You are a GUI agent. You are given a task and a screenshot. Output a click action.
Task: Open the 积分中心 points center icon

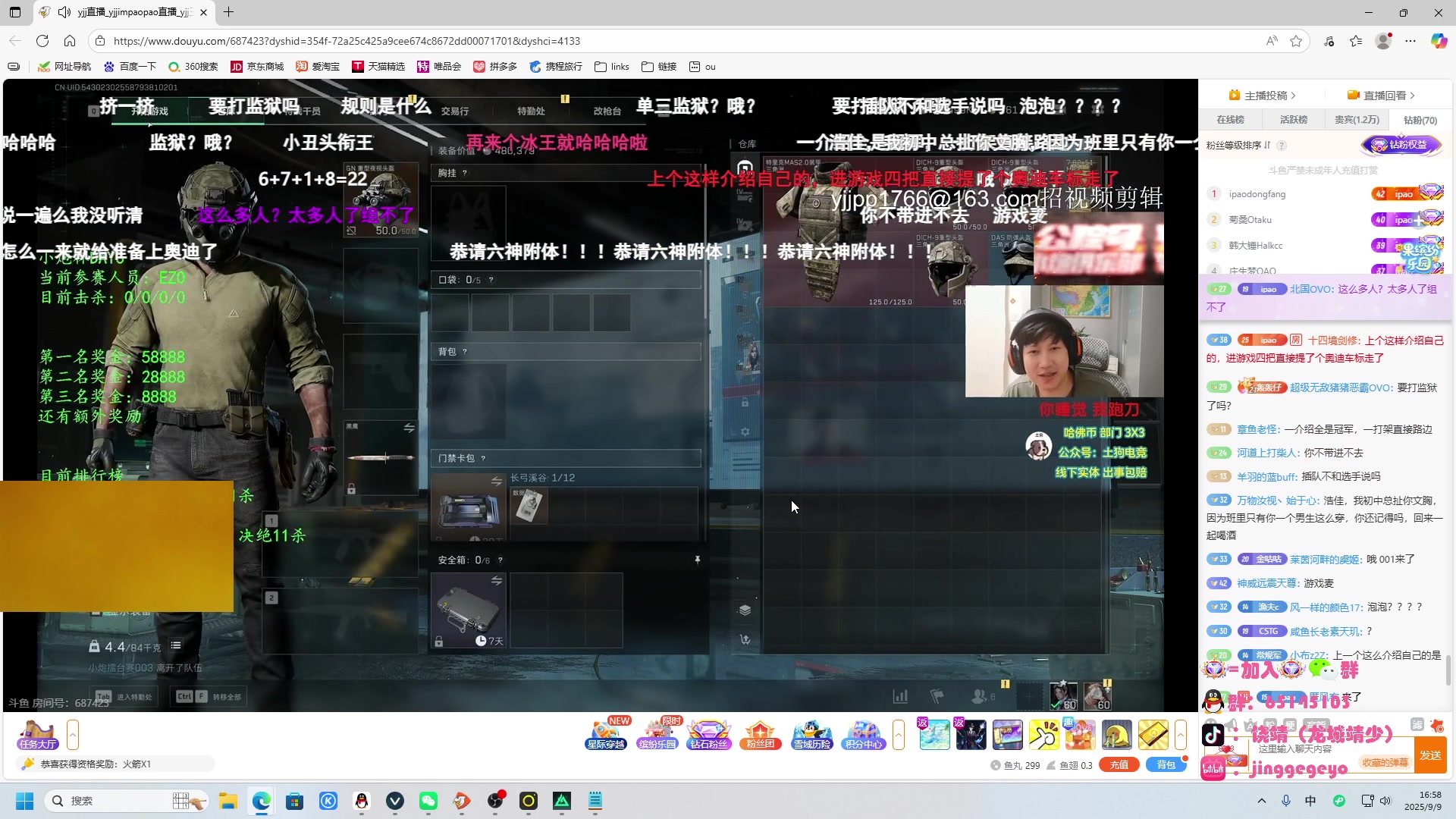point(864,734)
